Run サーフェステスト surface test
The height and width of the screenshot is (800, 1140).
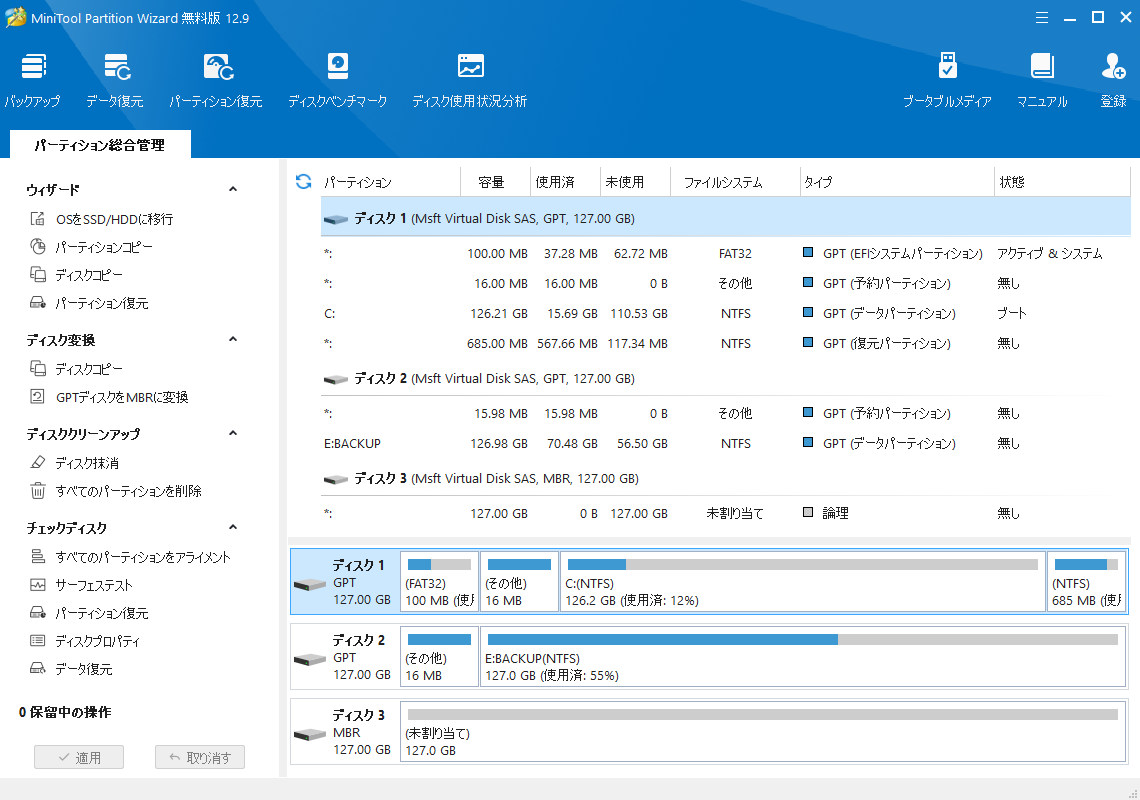pyautogui.click(x=81, y=585)
